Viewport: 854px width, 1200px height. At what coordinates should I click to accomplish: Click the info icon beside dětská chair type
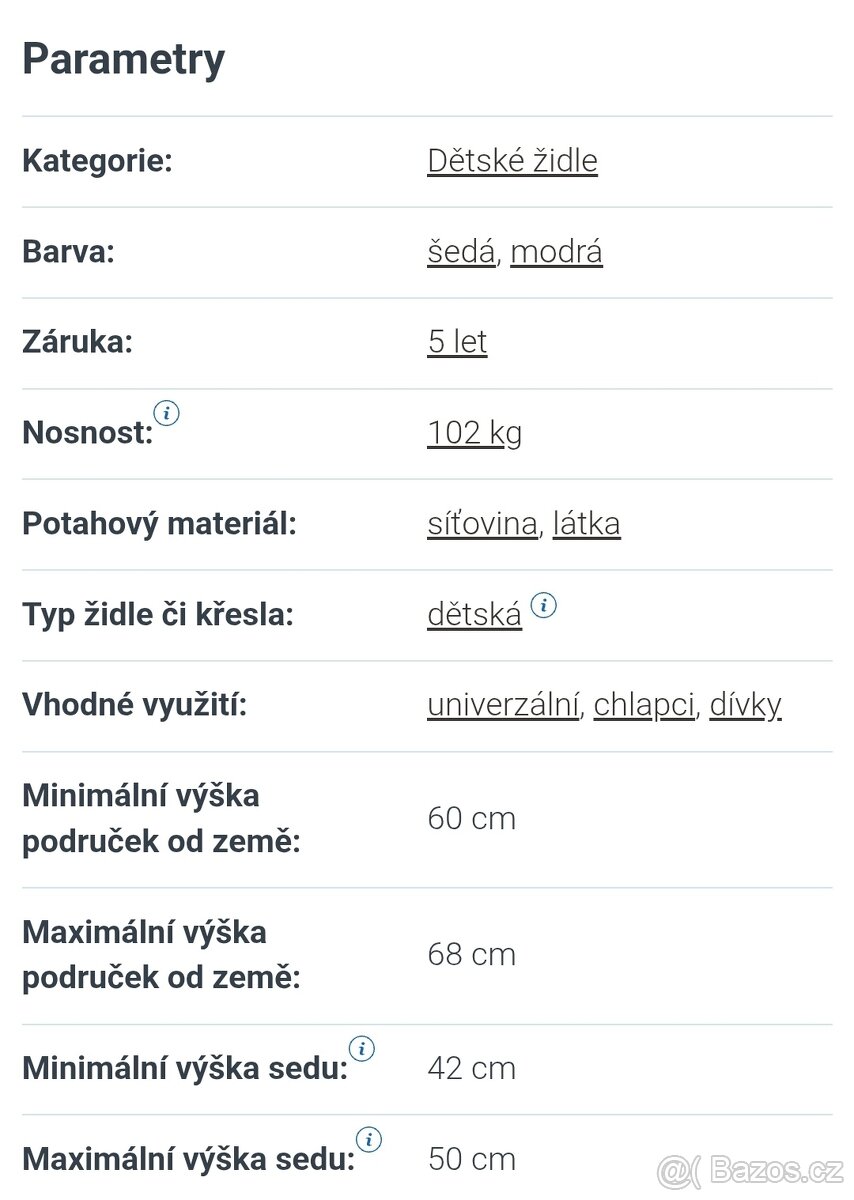pos(544,604)
